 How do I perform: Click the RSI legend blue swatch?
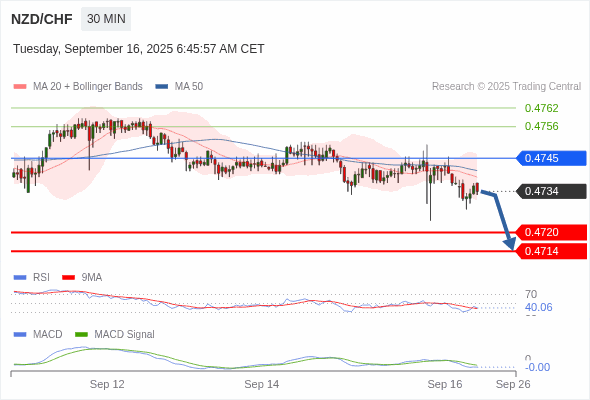tap(20, 278)
